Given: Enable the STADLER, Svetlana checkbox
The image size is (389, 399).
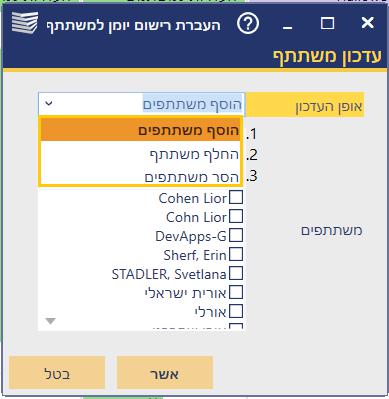Looking at the screenshot, I should tap(236, 273).
